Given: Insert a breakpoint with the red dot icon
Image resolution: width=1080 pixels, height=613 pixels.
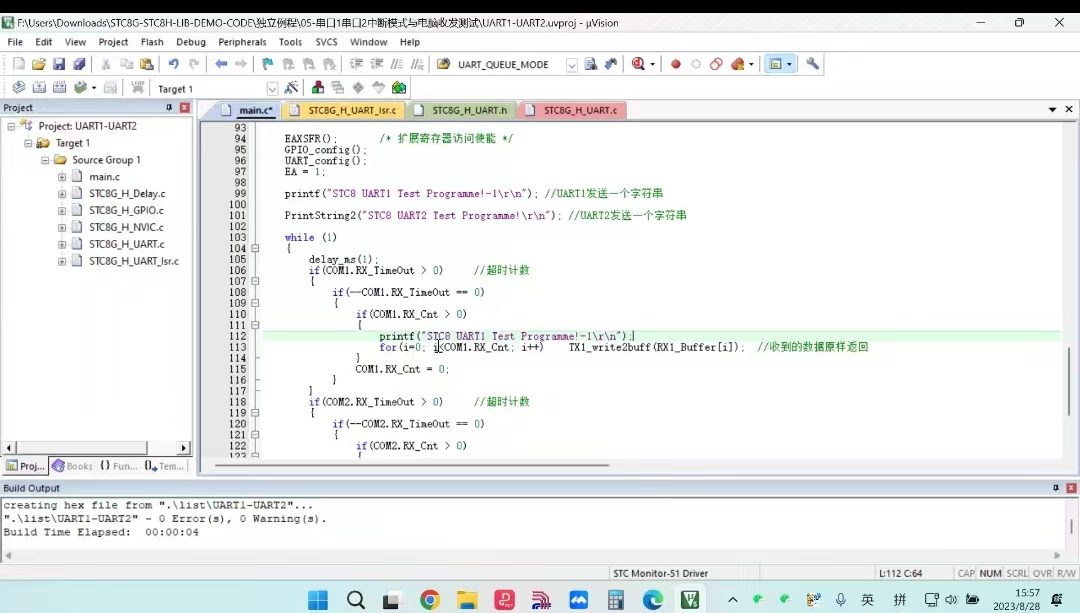Looking at the screenshot, I should (x=676, y=64).
